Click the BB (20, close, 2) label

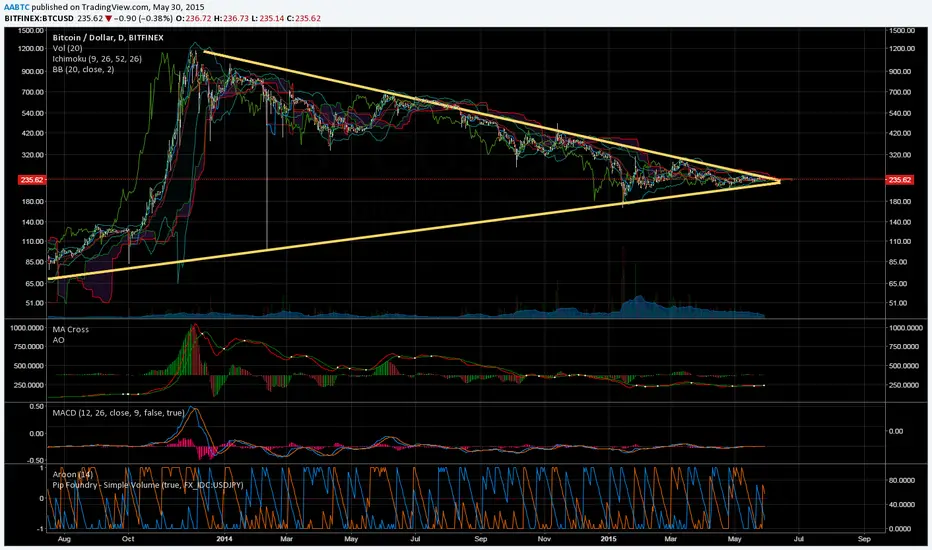point(83,70)
